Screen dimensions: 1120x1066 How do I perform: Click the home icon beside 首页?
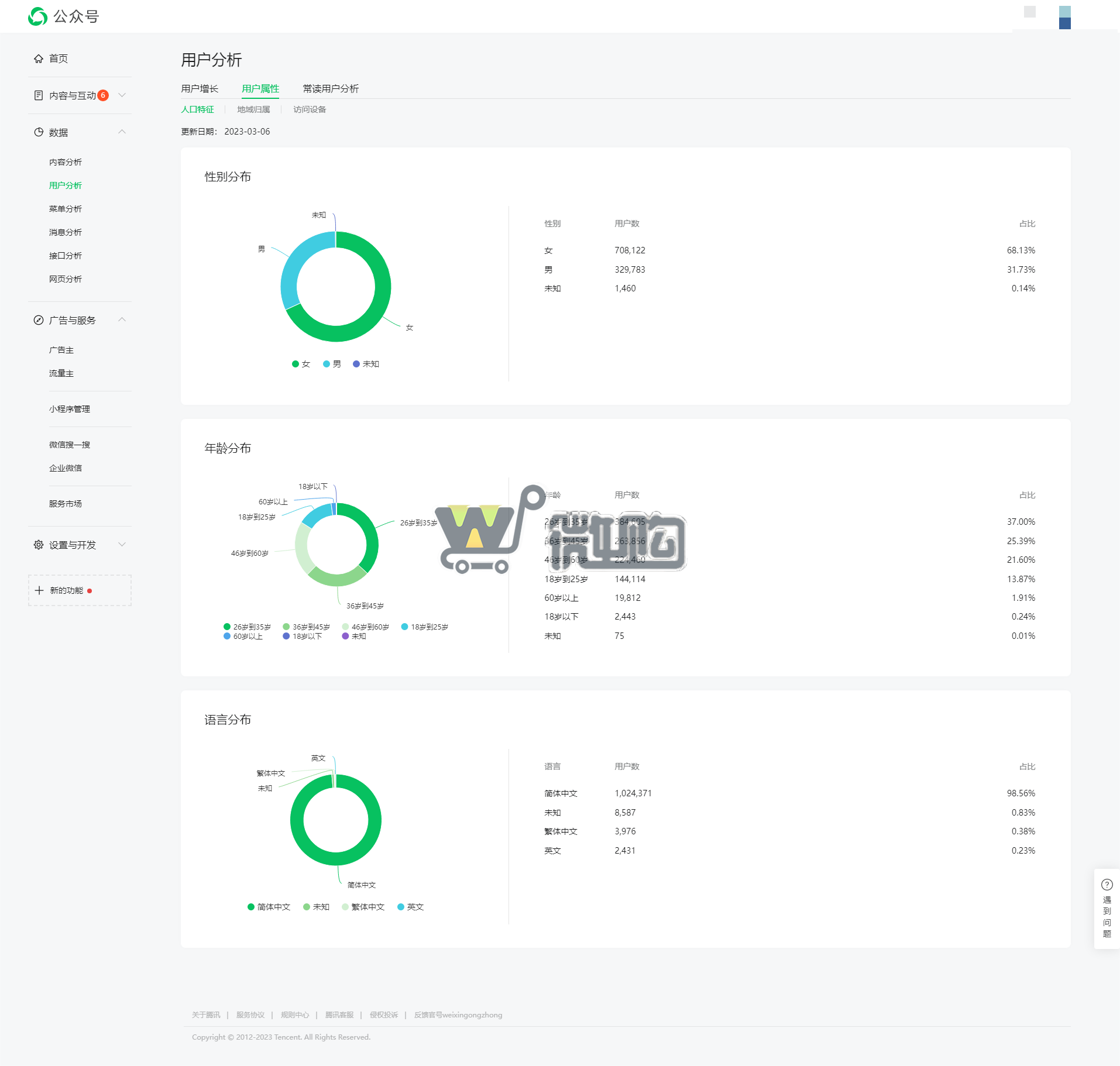click(x=39, y=59)
